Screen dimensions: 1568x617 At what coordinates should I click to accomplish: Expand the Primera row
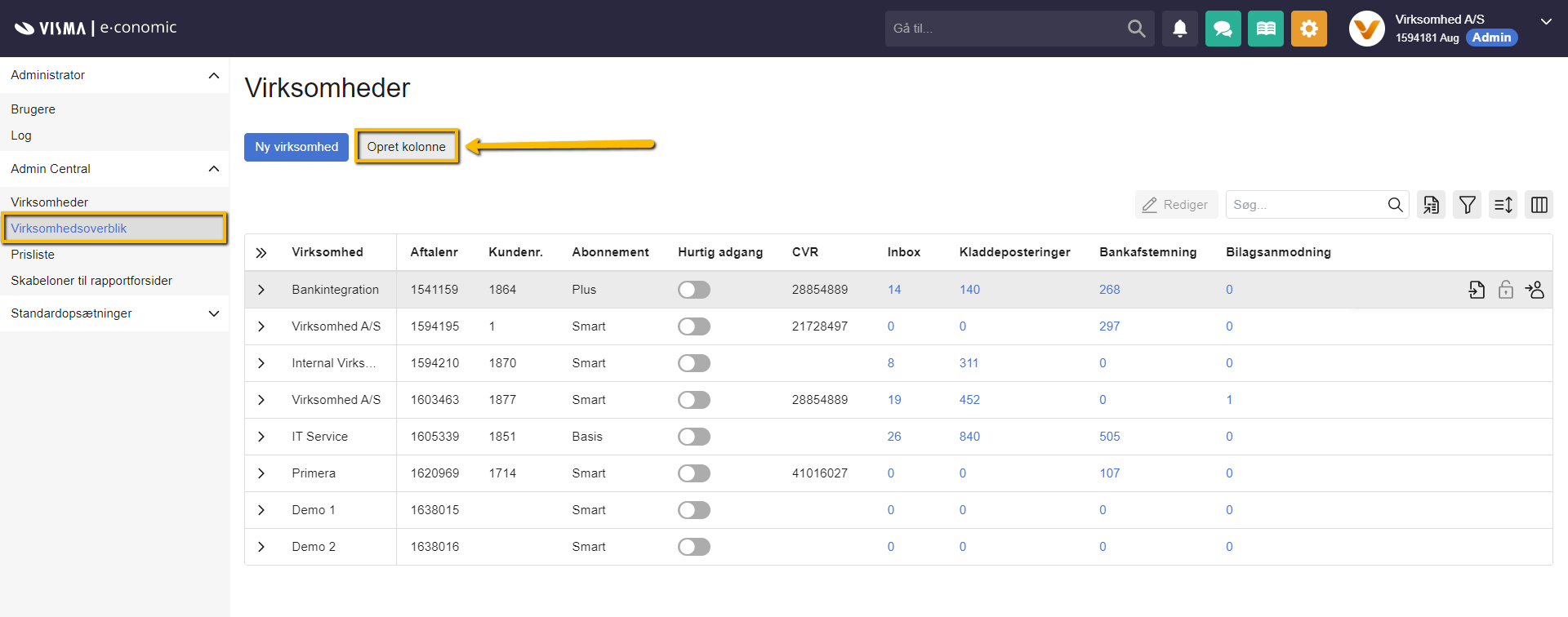click(x=261, y=473)
